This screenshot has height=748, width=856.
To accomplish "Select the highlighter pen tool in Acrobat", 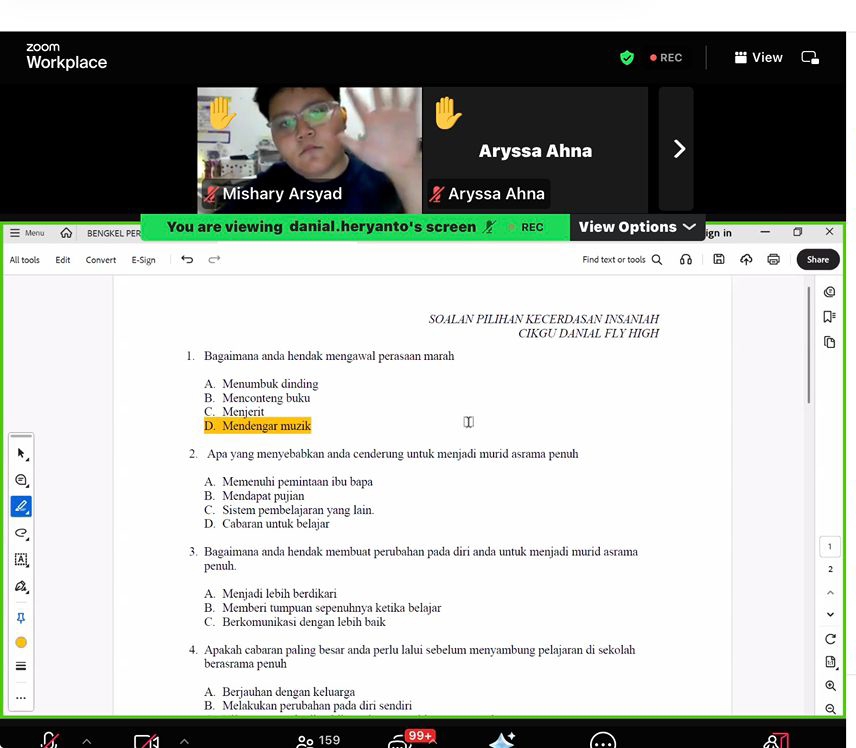I will [x=21, y=506].
